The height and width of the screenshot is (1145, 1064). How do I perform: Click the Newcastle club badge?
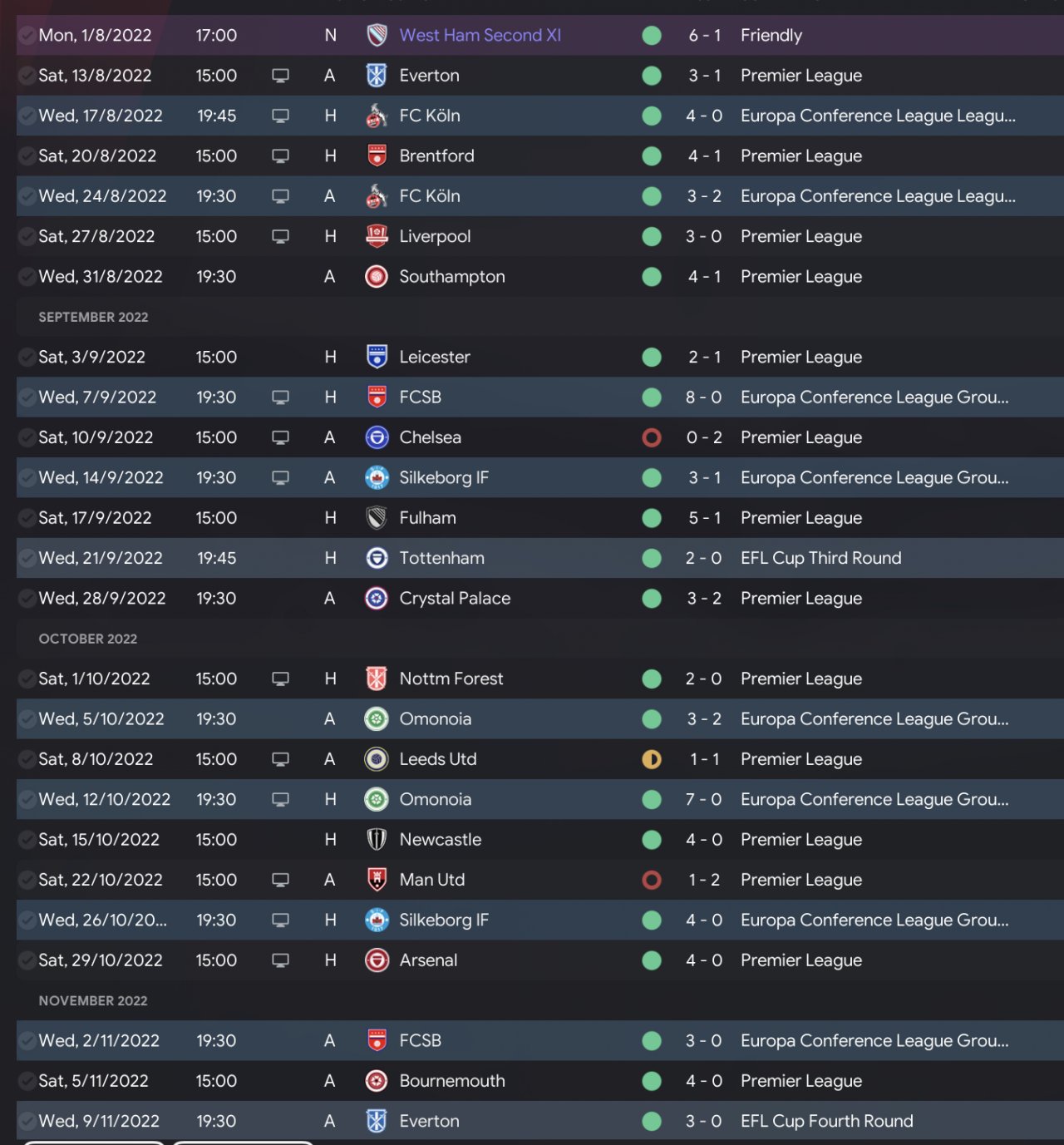click(x=377, y=840)
